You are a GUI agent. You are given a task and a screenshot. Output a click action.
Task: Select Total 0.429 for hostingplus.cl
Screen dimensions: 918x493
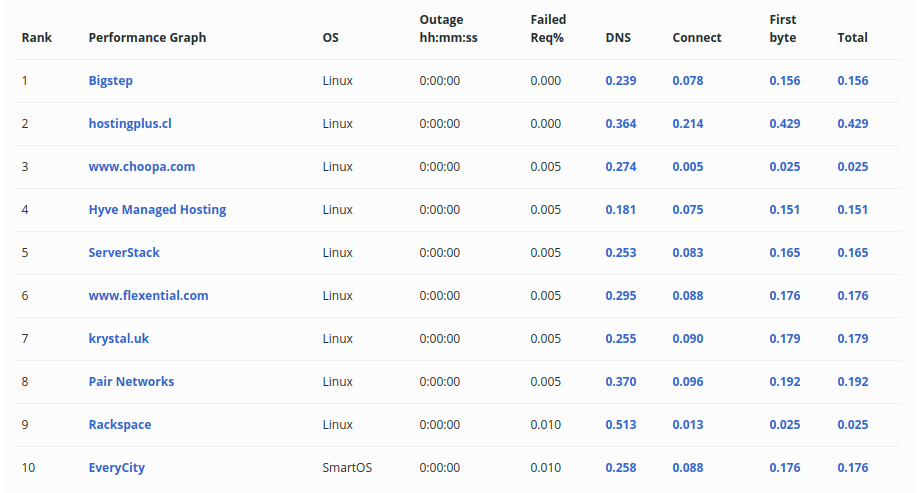pos(852,124)
